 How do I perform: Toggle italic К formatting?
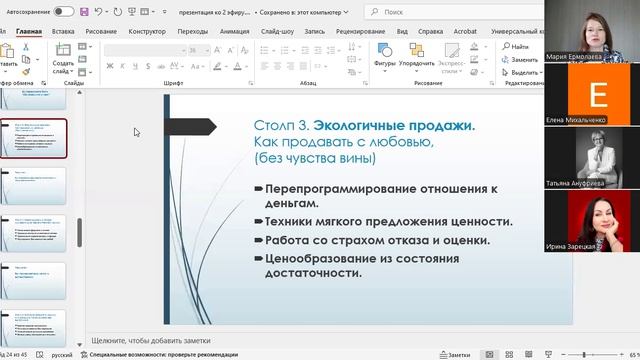pyautogui.click(x=122, y=66)
